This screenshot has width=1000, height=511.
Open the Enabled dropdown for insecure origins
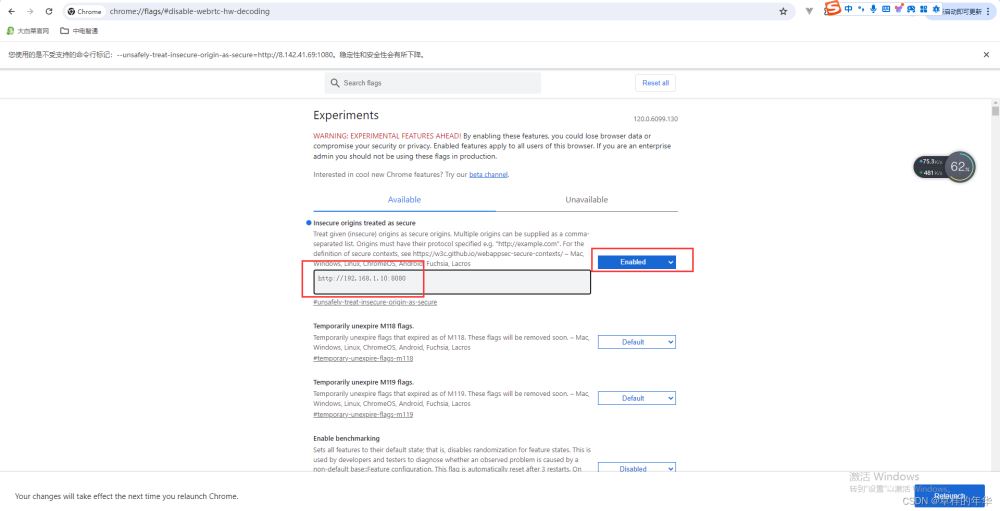click(636, 262)
